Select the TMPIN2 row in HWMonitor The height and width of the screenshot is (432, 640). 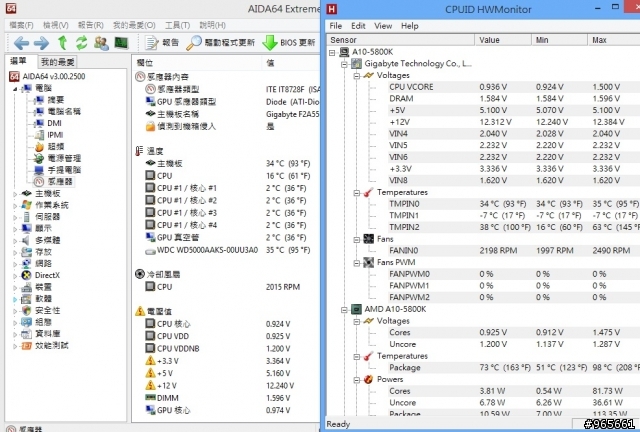(x=513, y=227)
